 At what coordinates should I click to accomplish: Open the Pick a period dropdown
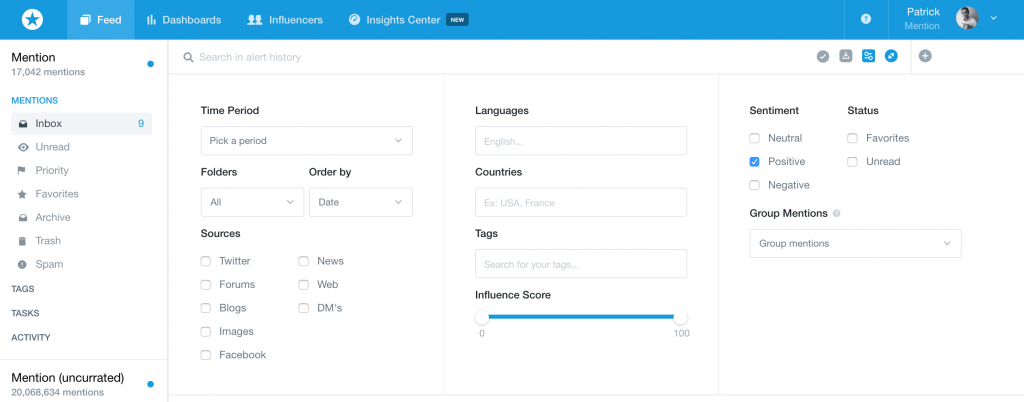point(307,141)
